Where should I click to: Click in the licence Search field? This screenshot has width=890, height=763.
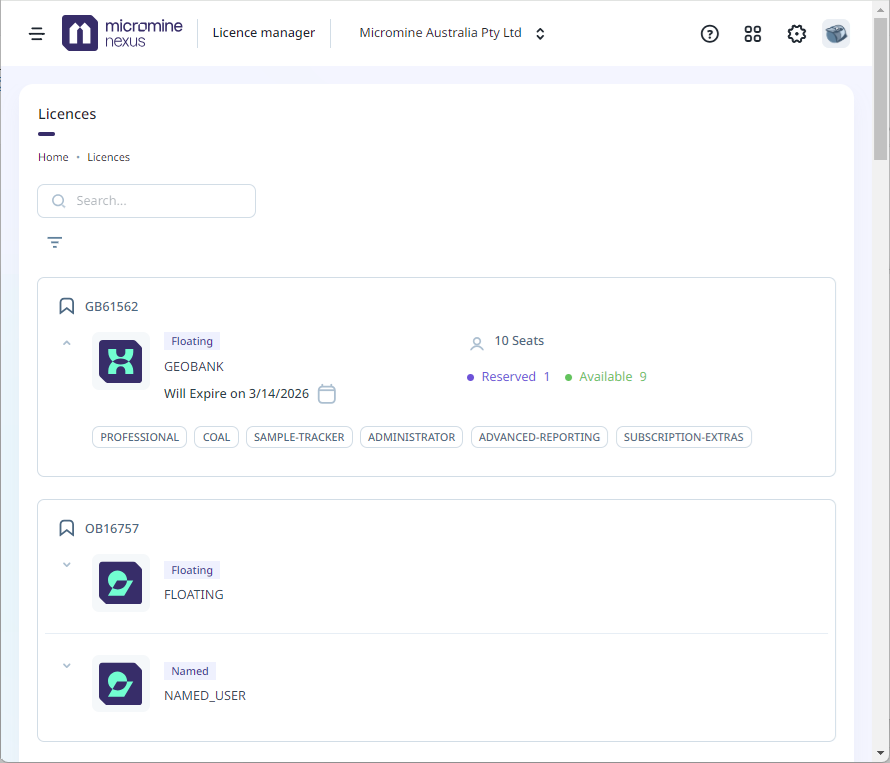(160, 201)
